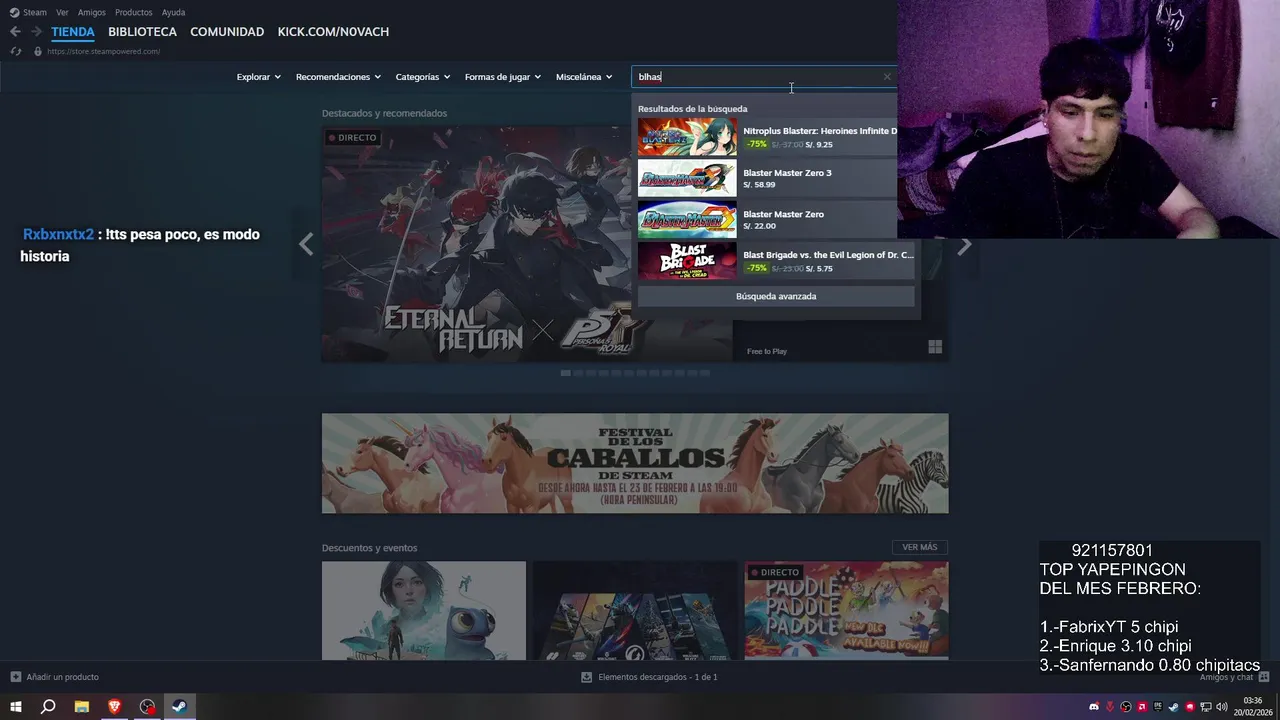Open the Amigos menu
This screenshot has height=720, width=1280.
pos(91,12)
